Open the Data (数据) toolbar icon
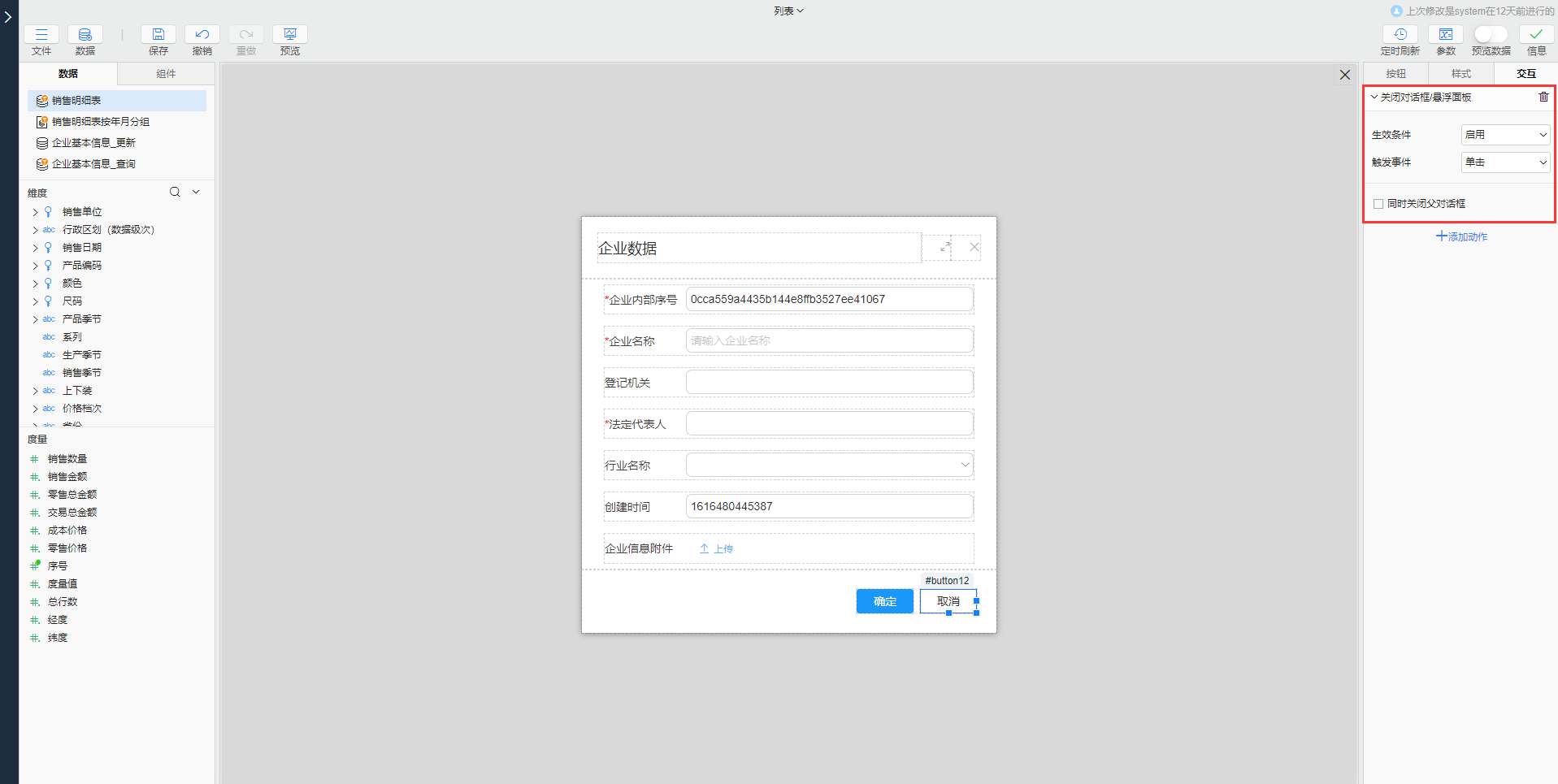1558x784 pixels. click(85, 35)
